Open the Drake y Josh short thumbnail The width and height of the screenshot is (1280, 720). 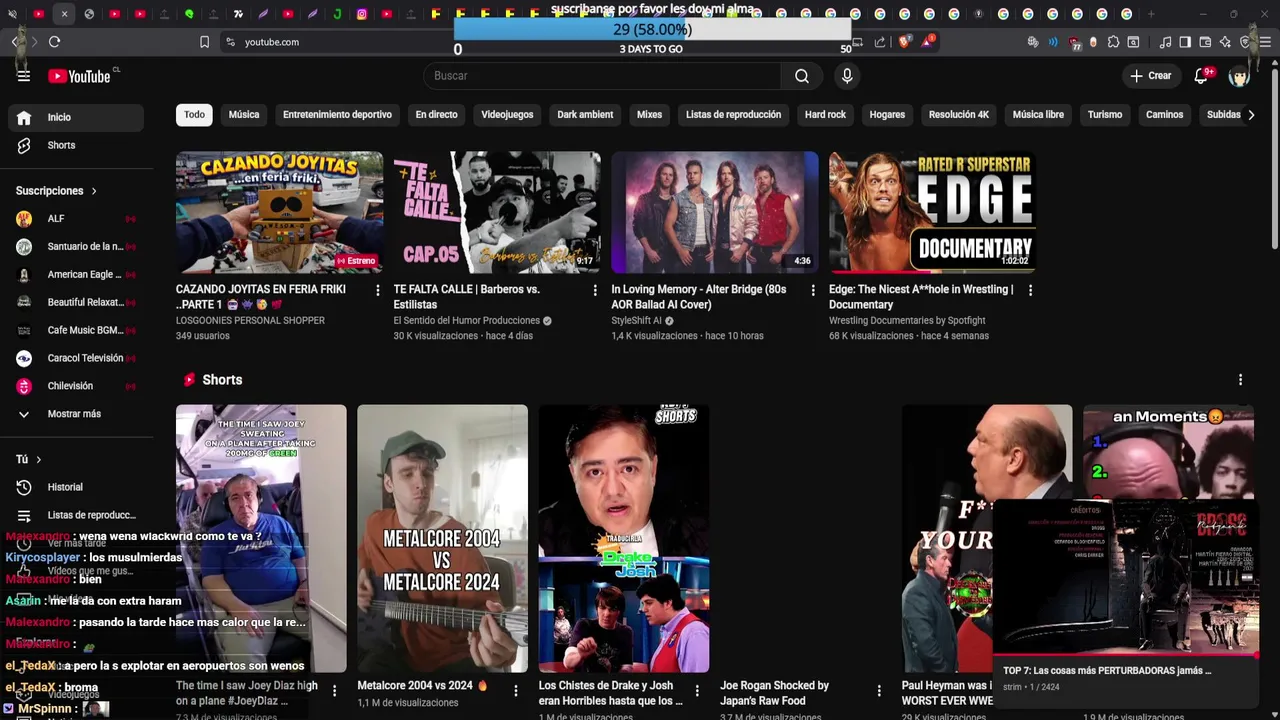pos(624,538)
